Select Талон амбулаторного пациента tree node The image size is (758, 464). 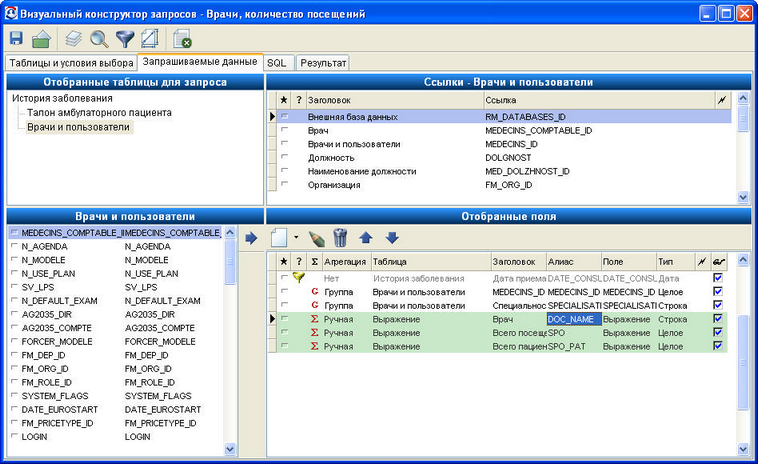click(x=99, y=113)
